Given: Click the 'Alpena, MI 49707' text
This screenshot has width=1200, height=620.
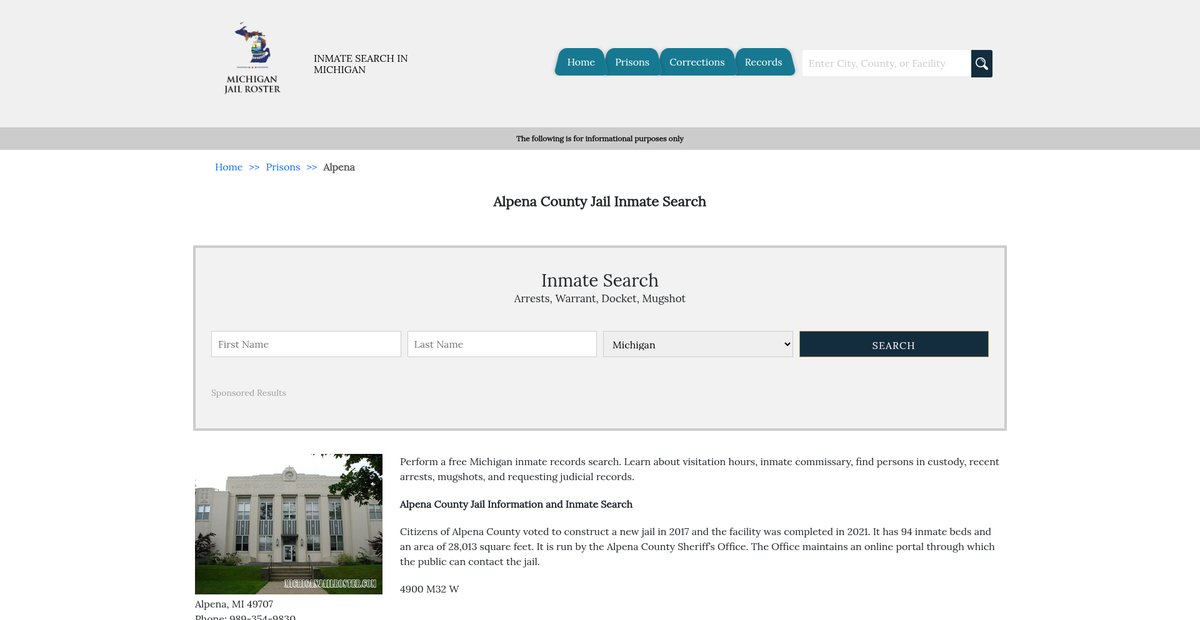Looking at the screenshot, I should click(234, 604).
